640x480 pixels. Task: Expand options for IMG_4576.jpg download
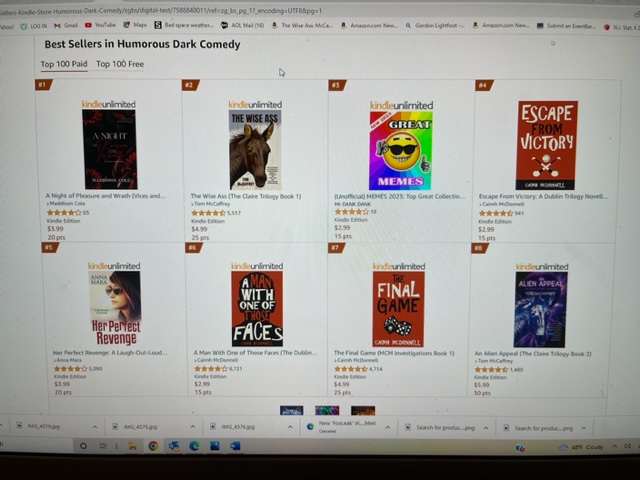[x=290, y=427]
